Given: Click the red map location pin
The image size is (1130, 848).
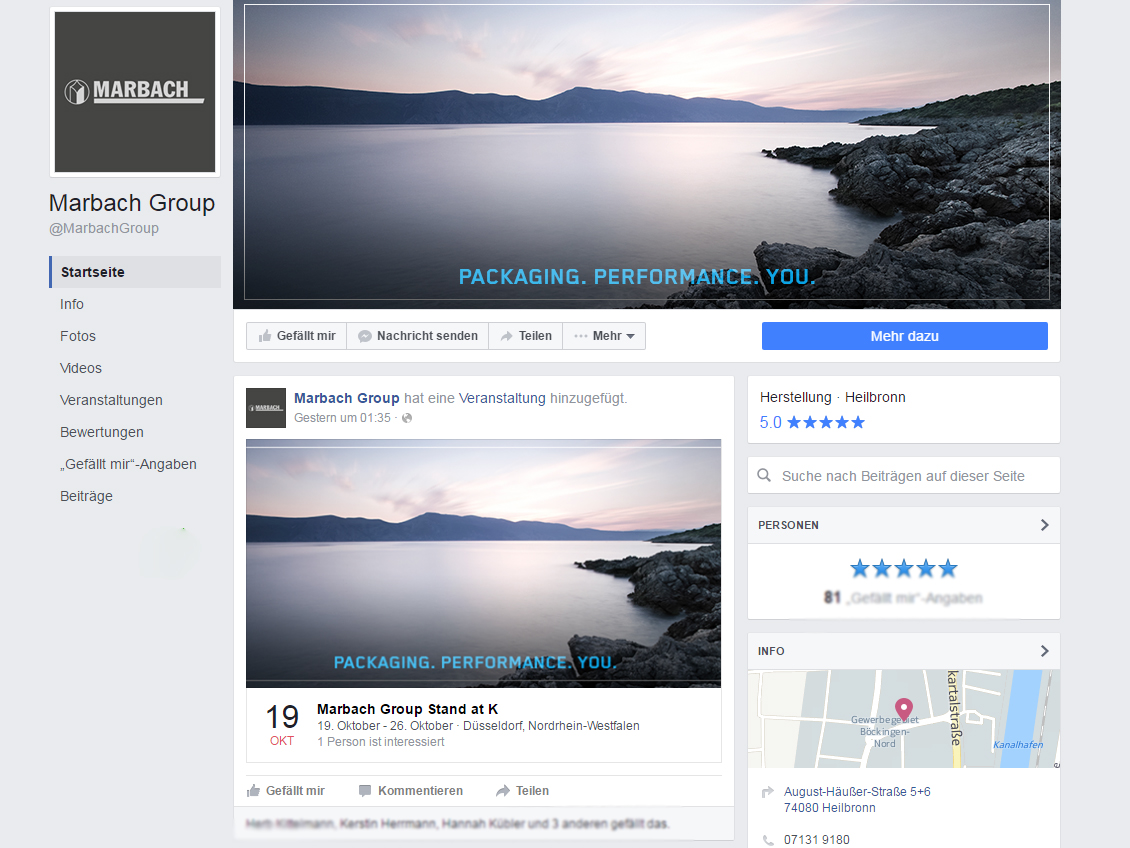Looking at the screenshot, I should coord(904,709).
